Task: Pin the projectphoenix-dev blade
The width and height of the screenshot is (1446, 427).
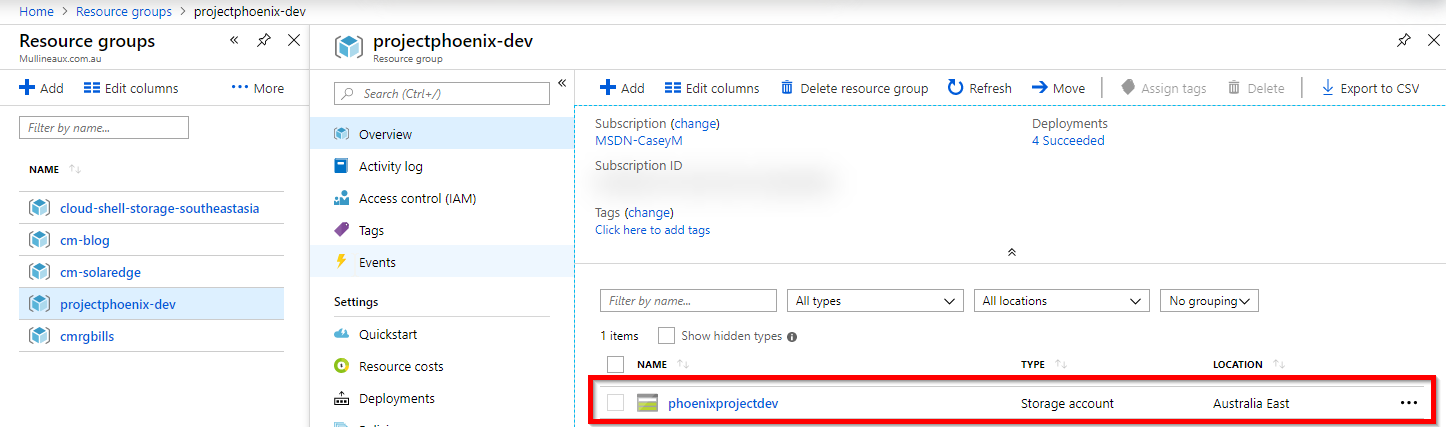Action: click(1404, 41)
